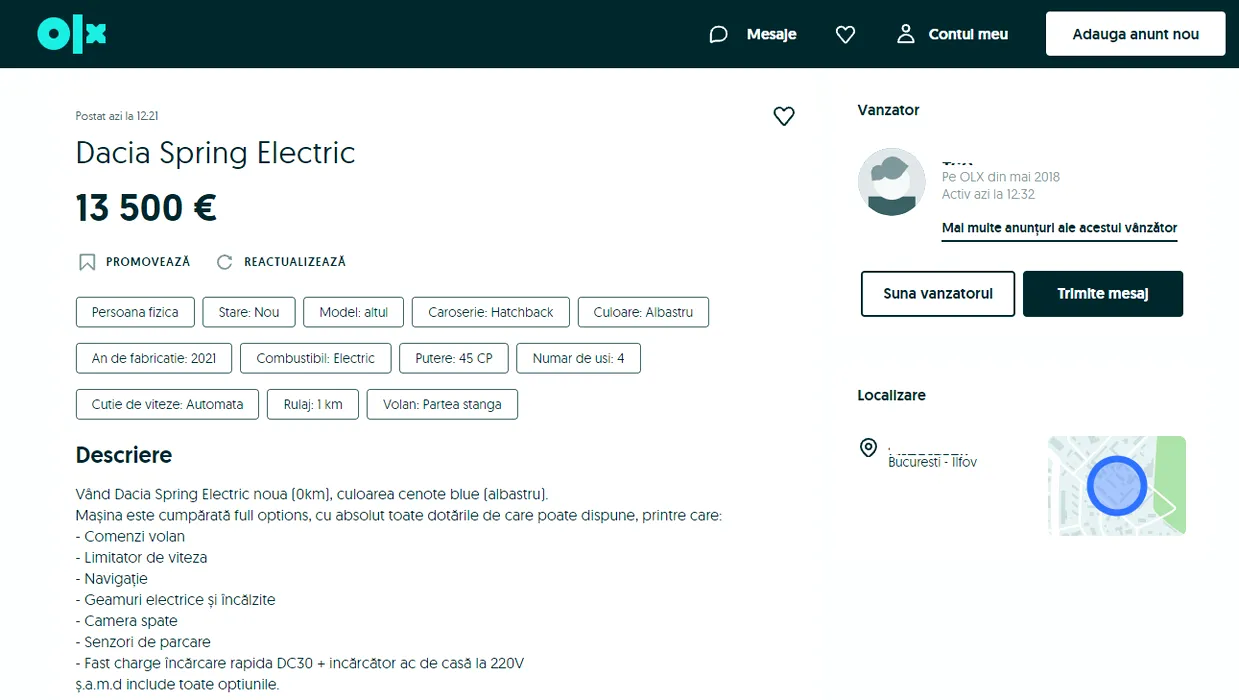
Task: Click the 13 500 € price
Action: coord(146,208)
